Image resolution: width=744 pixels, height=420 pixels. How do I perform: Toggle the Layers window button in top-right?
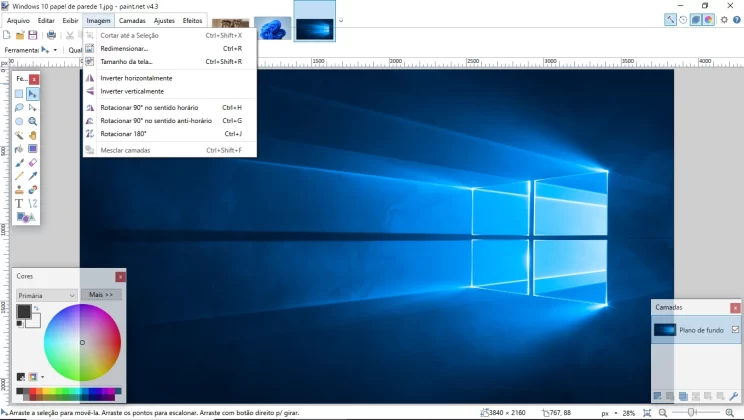(x=696, y=19)
